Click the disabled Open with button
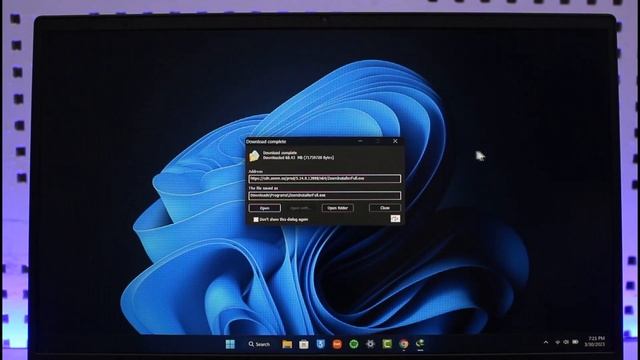Image resolution: width=640 pixels, height=360 pixels. (300, 208)
